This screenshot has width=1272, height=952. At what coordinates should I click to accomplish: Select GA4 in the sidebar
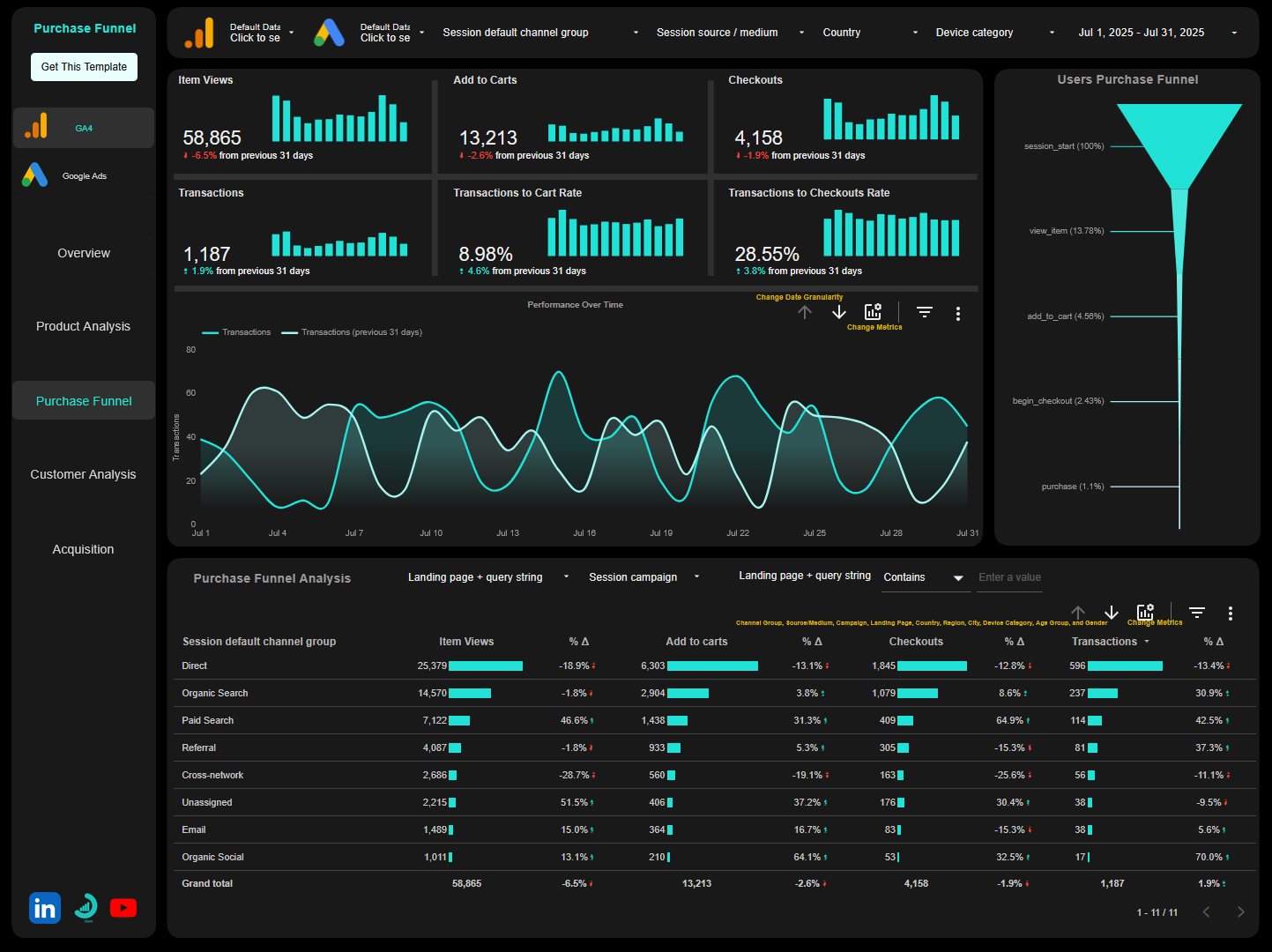click(83, 127)
